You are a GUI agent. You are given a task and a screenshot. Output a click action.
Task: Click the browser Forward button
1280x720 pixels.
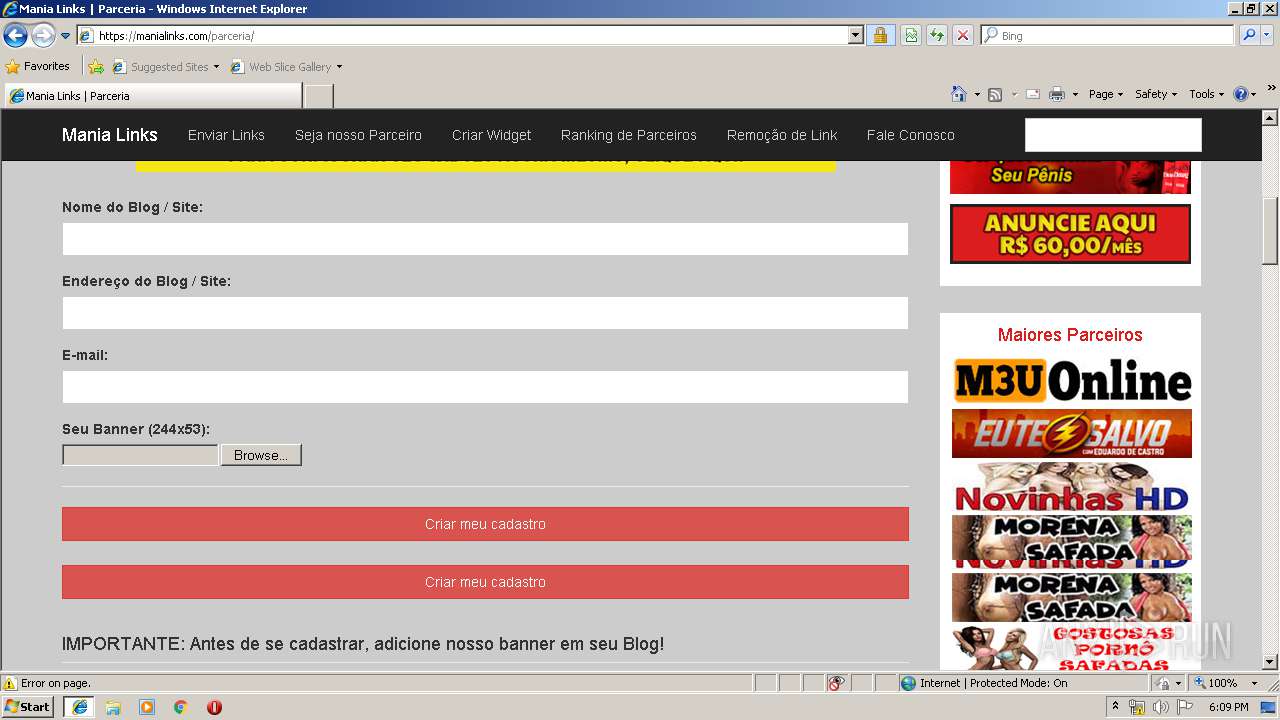point(43,36)
